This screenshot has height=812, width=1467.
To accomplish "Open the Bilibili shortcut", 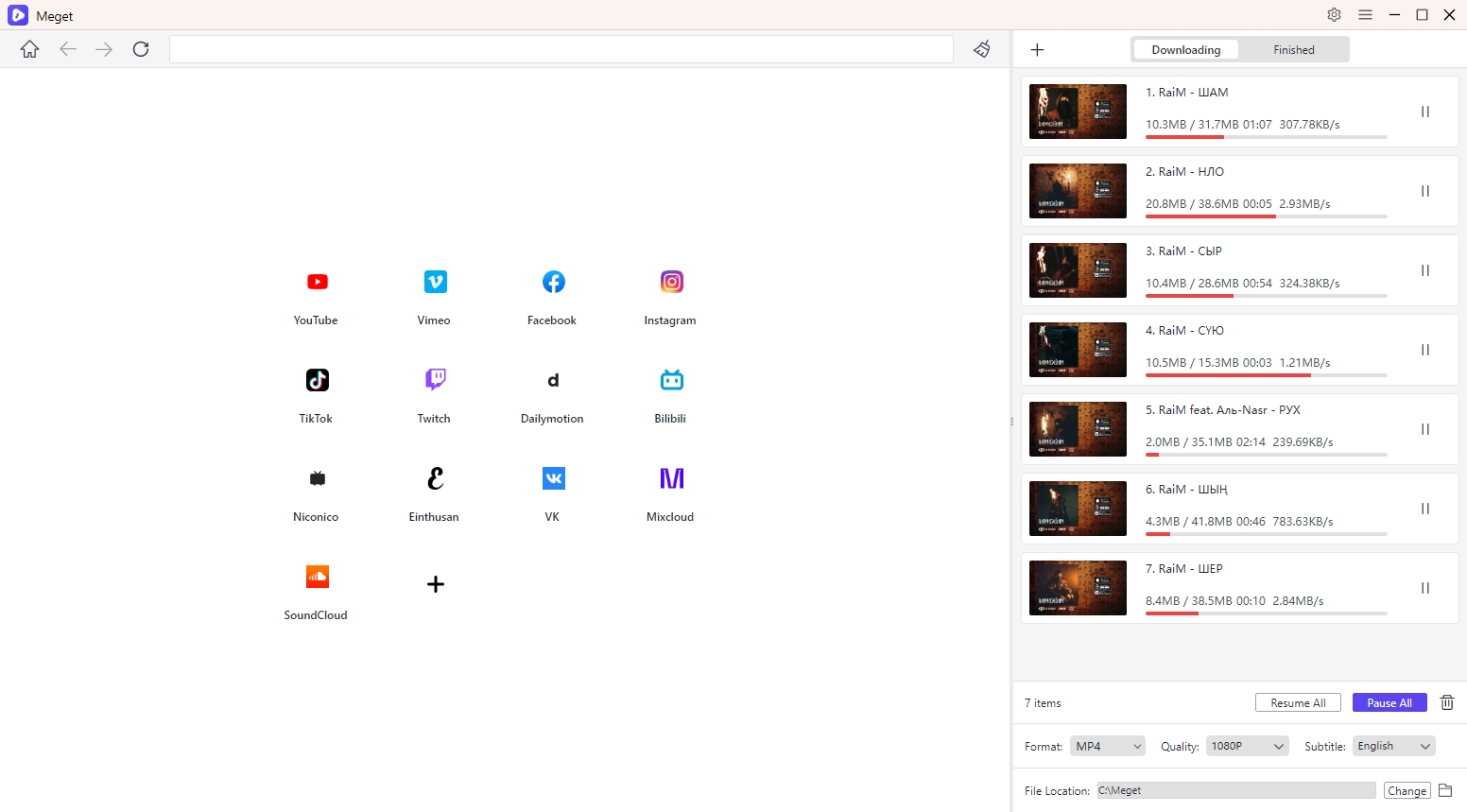I will [x=671, y=380].
